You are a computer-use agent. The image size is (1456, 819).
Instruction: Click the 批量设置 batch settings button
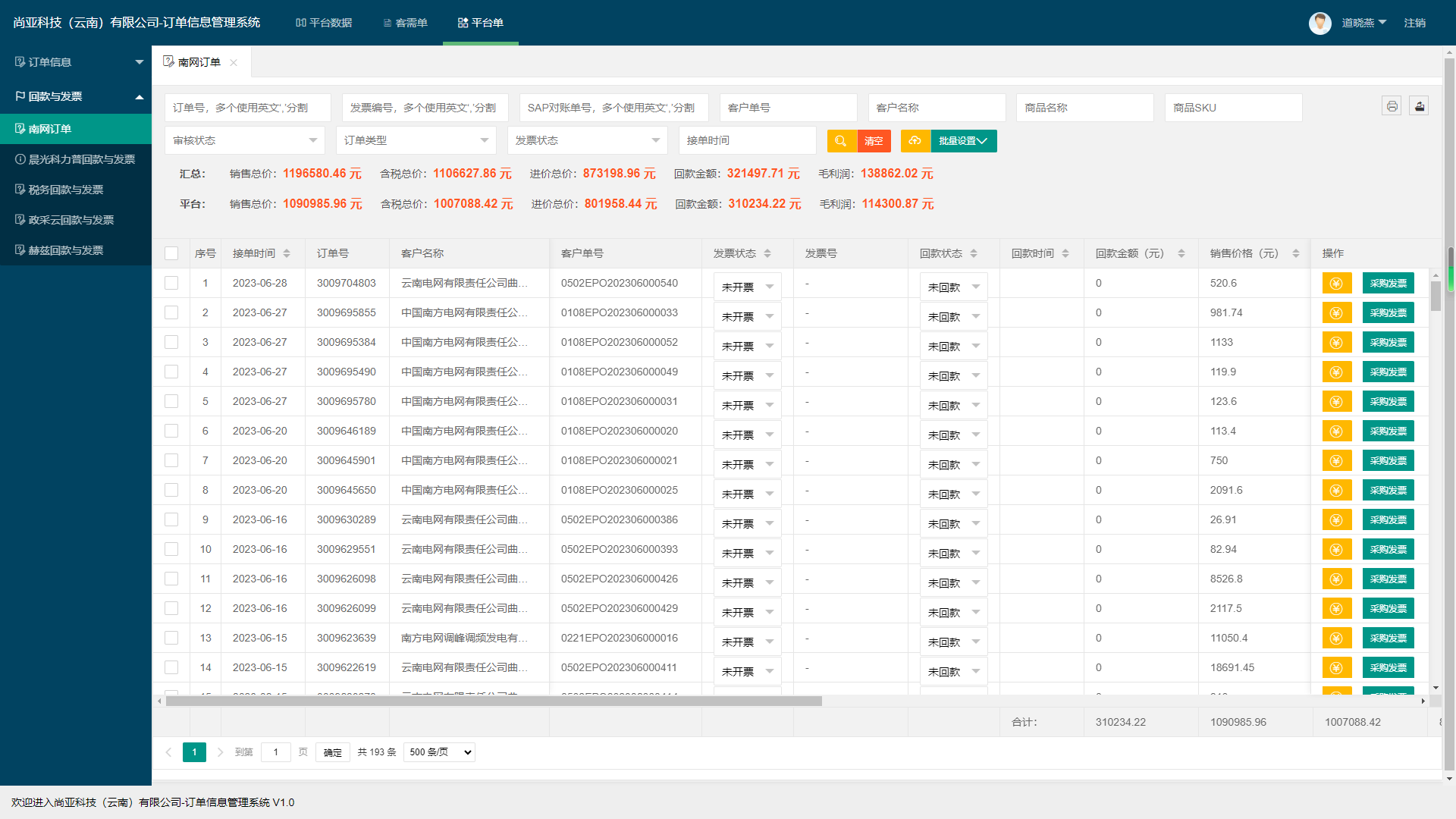[x=963, y=141]
